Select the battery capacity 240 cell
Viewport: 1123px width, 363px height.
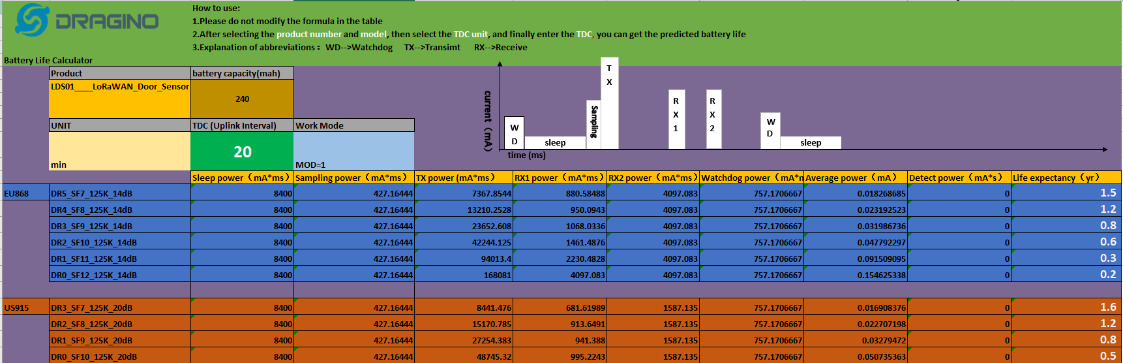click(242, 98)
